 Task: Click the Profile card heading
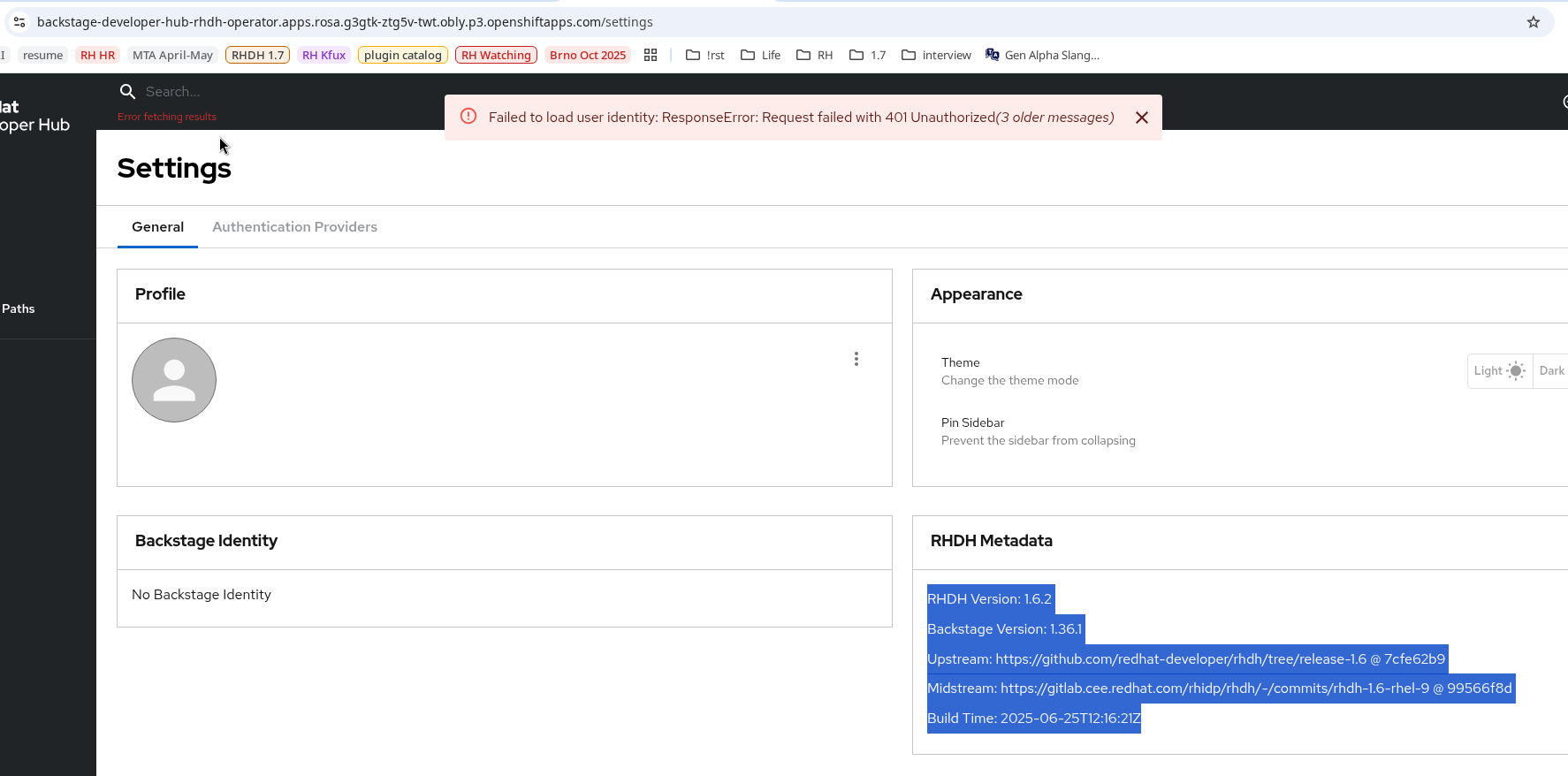pos(160,294)
